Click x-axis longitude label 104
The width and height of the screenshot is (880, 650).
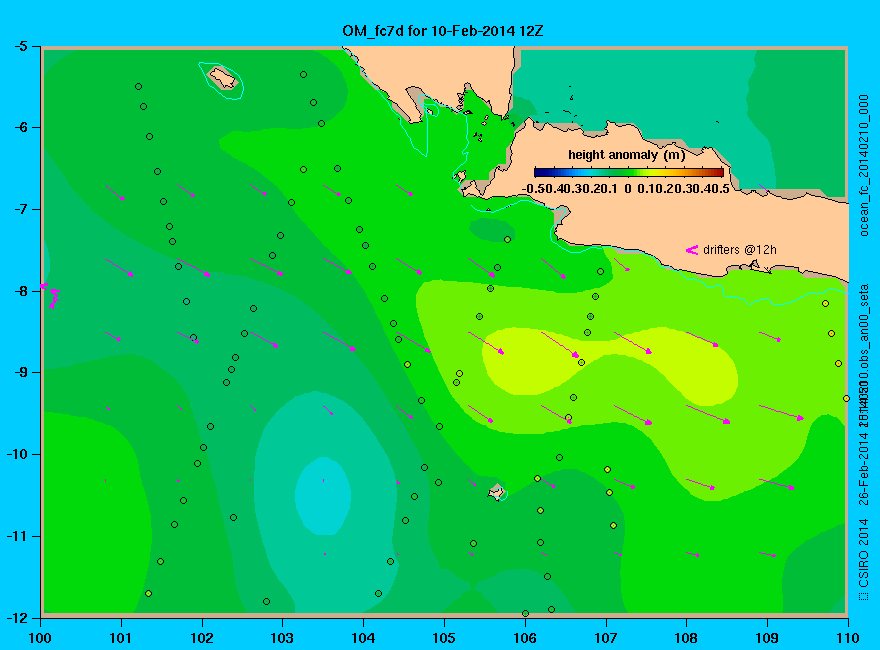click(363, 638)
